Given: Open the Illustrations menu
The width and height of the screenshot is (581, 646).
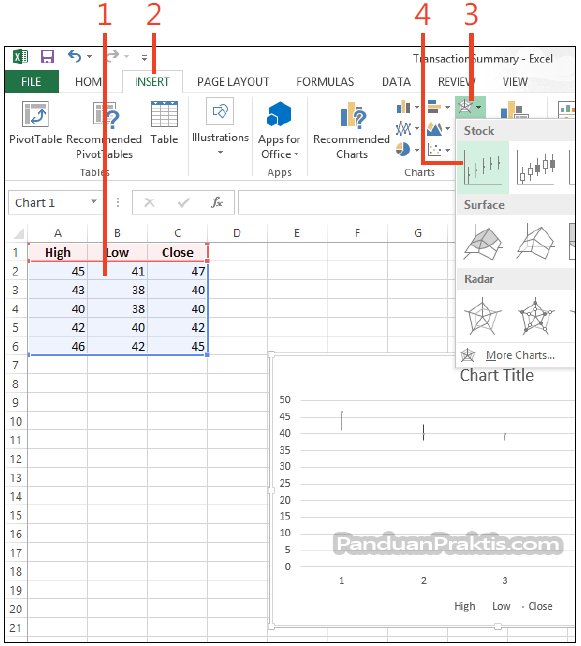Looking at the screenshot, I should [x=220, y=126].
